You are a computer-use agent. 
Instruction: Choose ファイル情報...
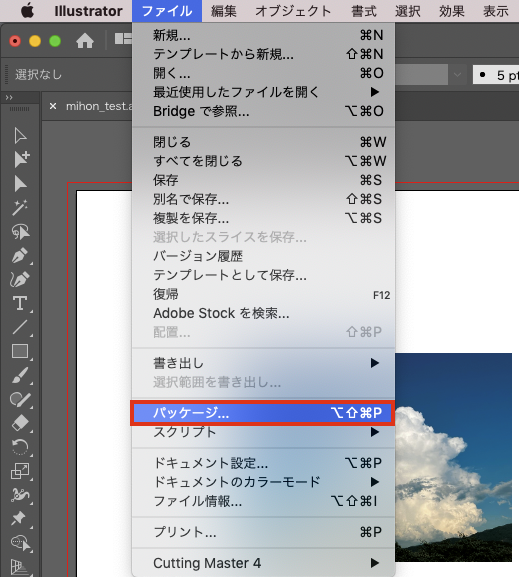coord(263,501)
